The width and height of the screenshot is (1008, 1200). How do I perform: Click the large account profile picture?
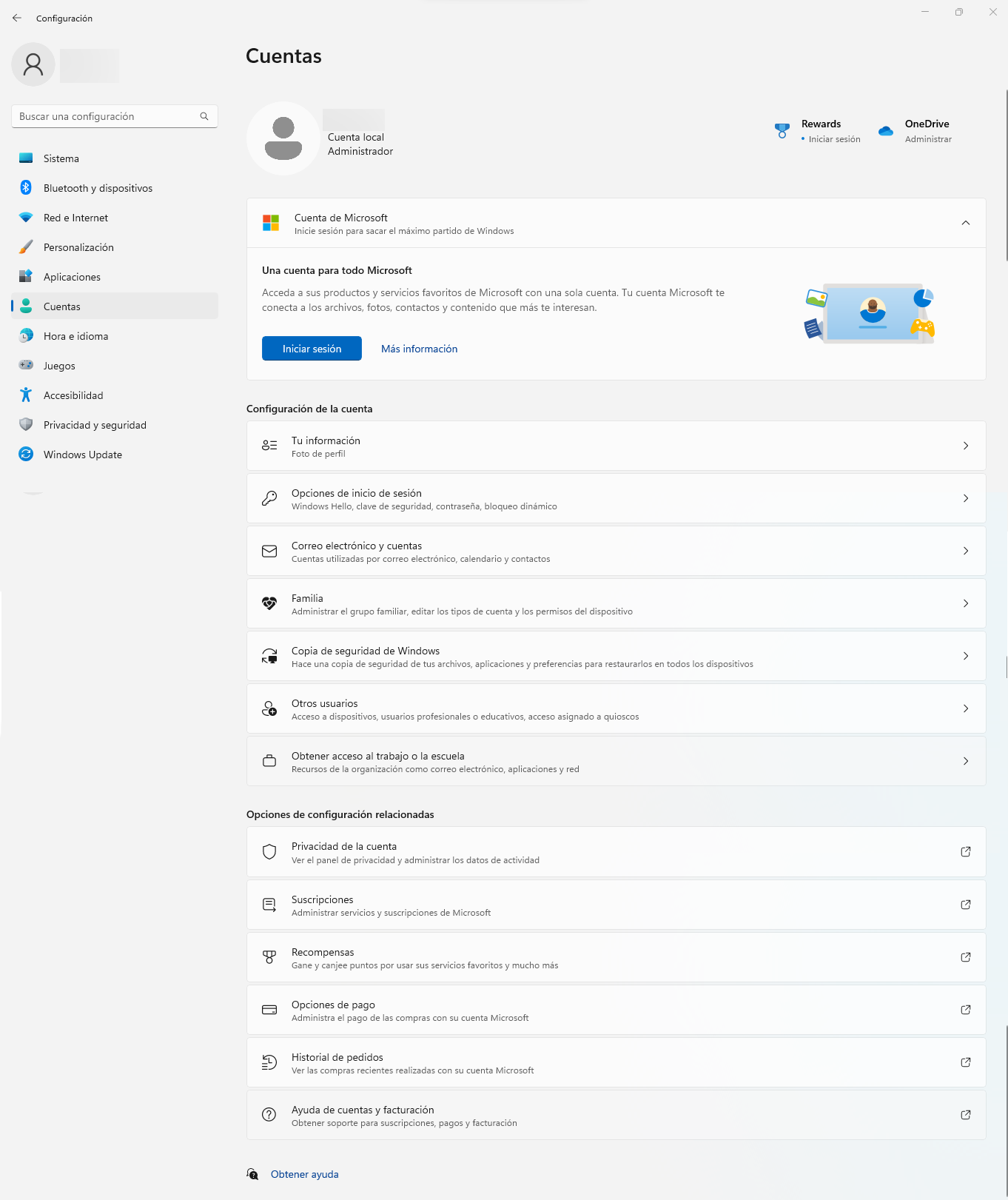coord(283,138)
